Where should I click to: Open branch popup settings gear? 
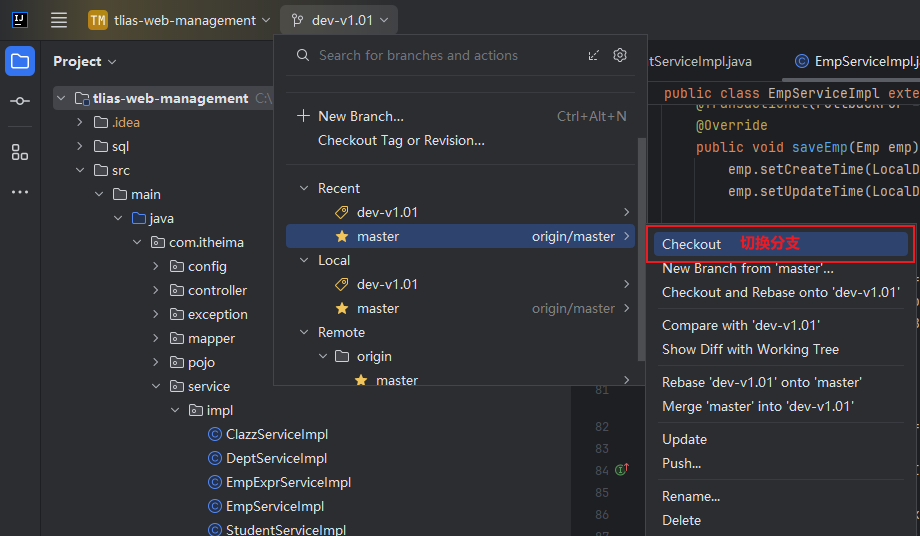(x=620, y=55)
